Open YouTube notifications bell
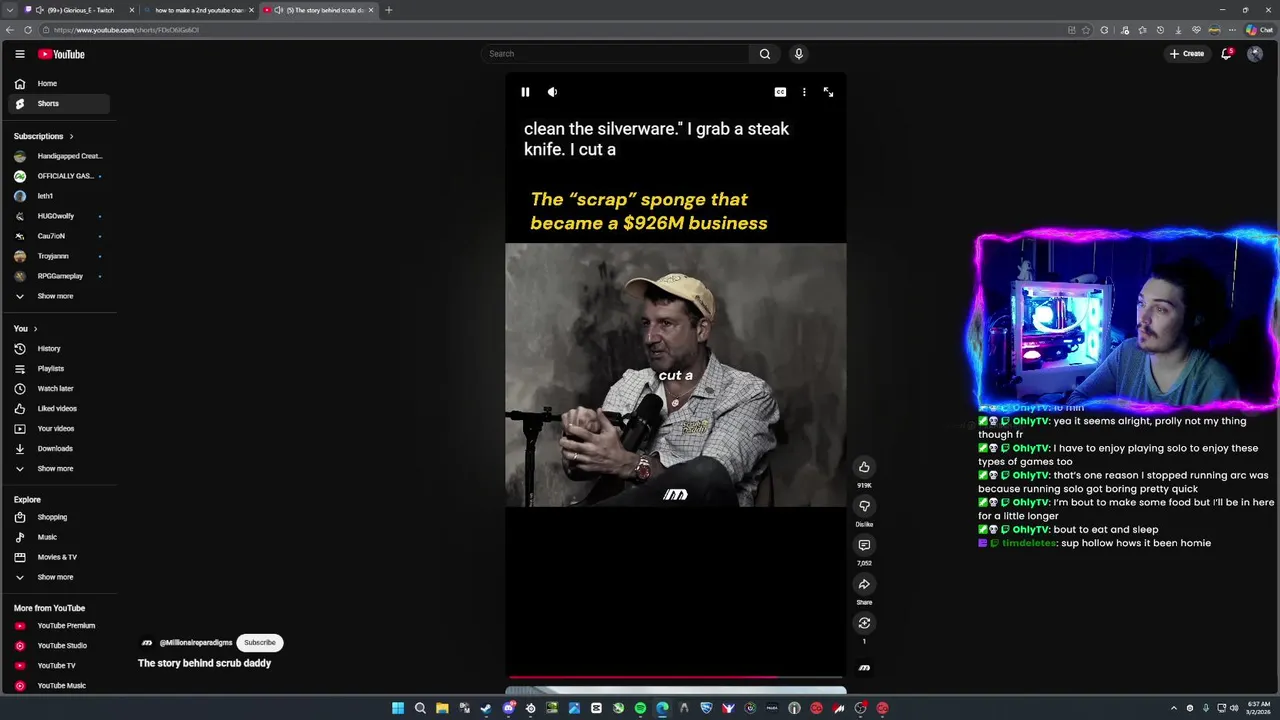This screenshot has width=1280, height=720. [x=1226, y=54]
